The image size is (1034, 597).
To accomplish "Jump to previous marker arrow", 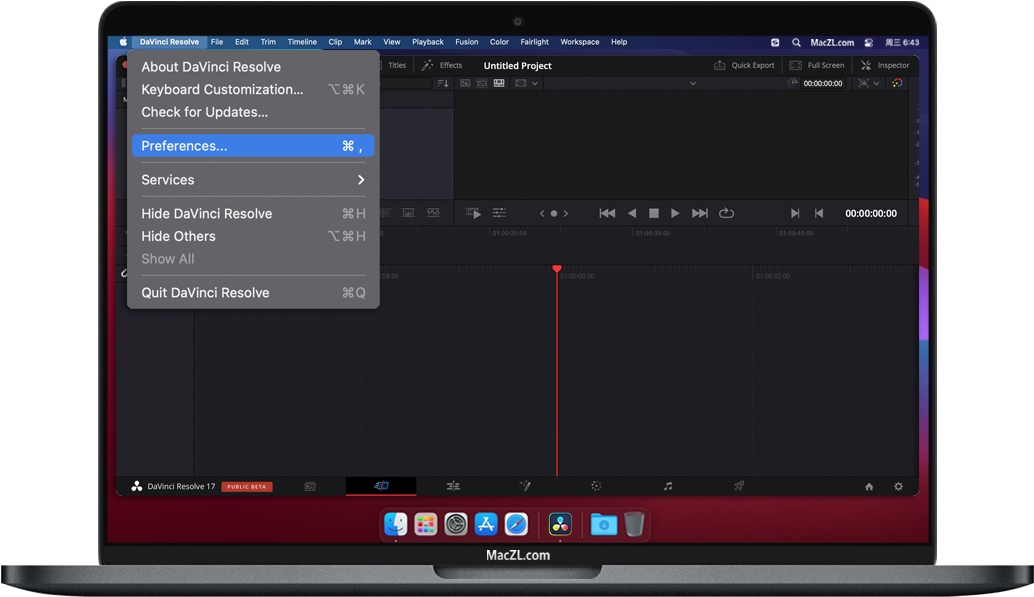I will pos(542,213).
